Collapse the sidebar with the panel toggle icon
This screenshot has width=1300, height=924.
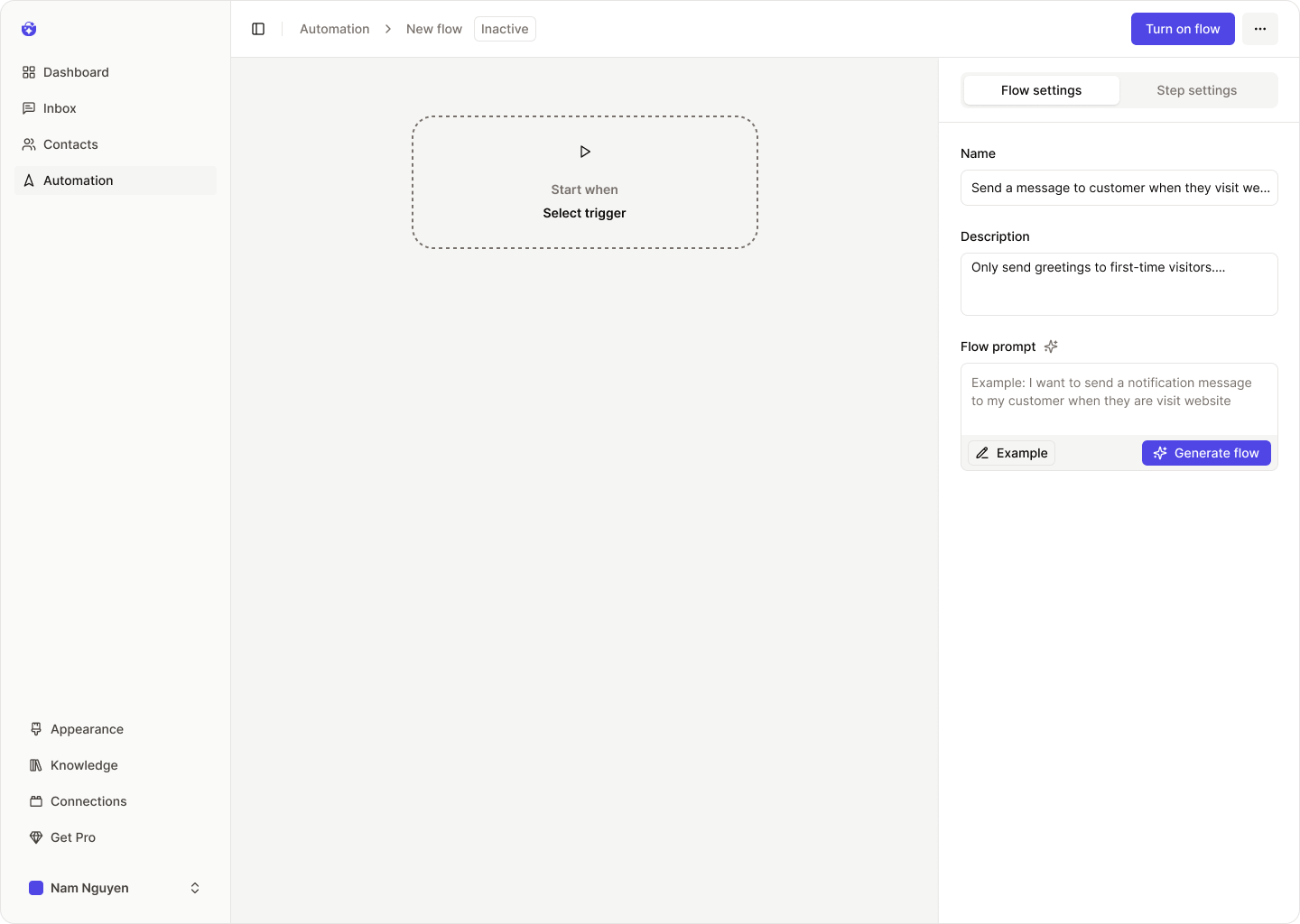point(258,29)
